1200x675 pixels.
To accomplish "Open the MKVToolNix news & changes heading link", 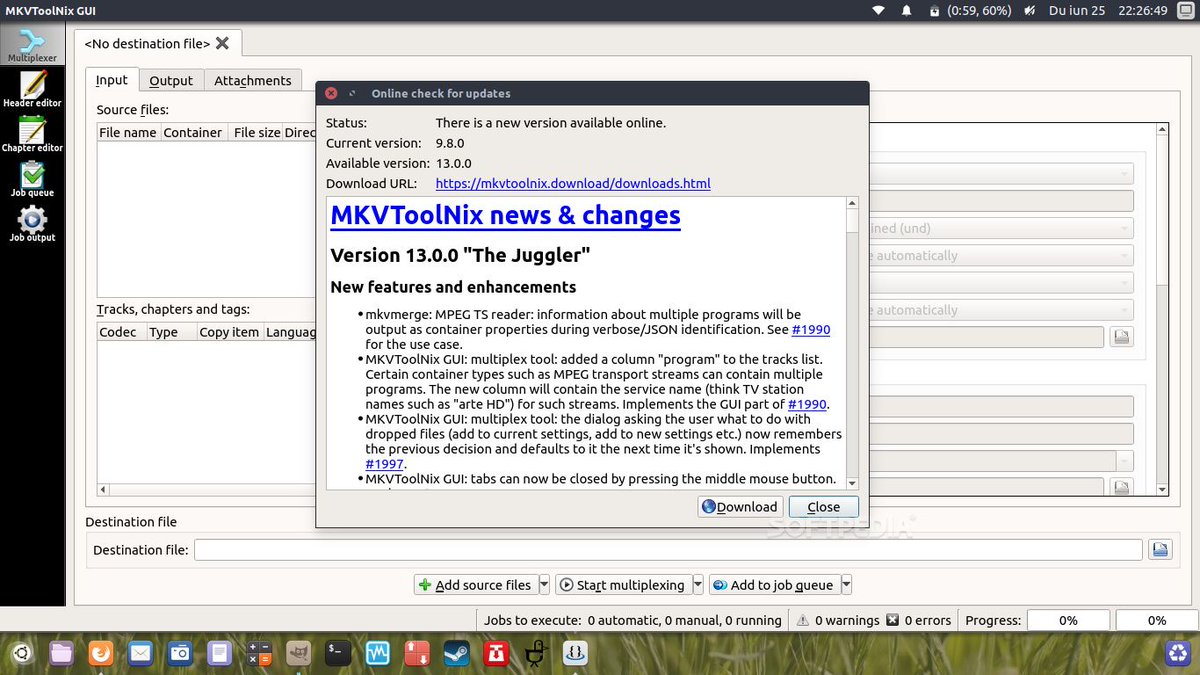I will (x=505, y=215).
